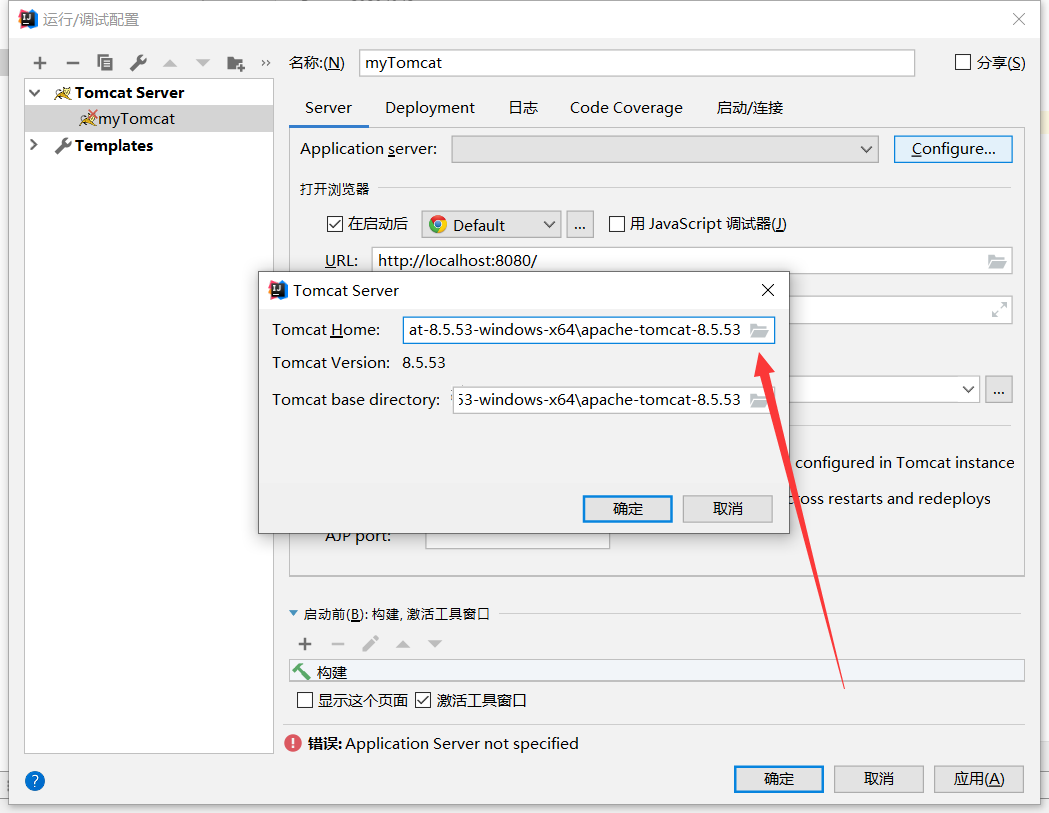This screenshot has height=813, width=1049.
Task: Open the 日志 logs tab
Action: pyautogui.click(x=523, y=108)
